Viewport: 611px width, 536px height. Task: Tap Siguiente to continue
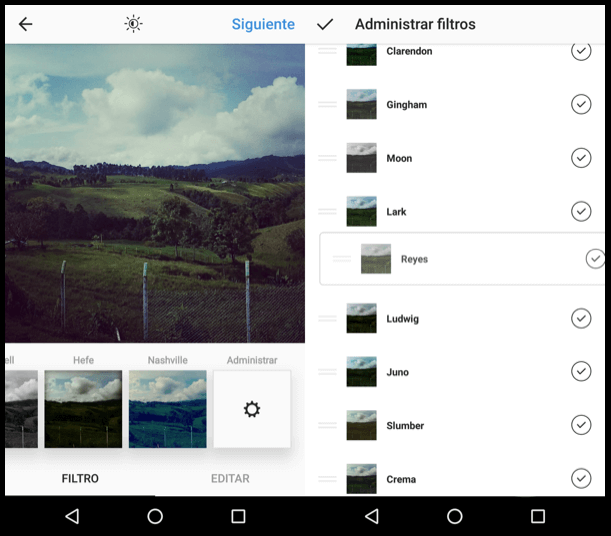coord(263,24)
